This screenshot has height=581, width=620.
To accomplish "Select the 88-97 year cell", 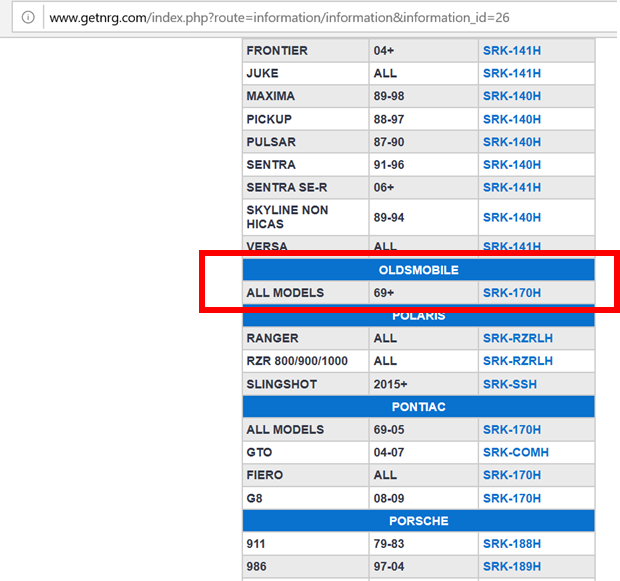I will [x=423, y=119].
